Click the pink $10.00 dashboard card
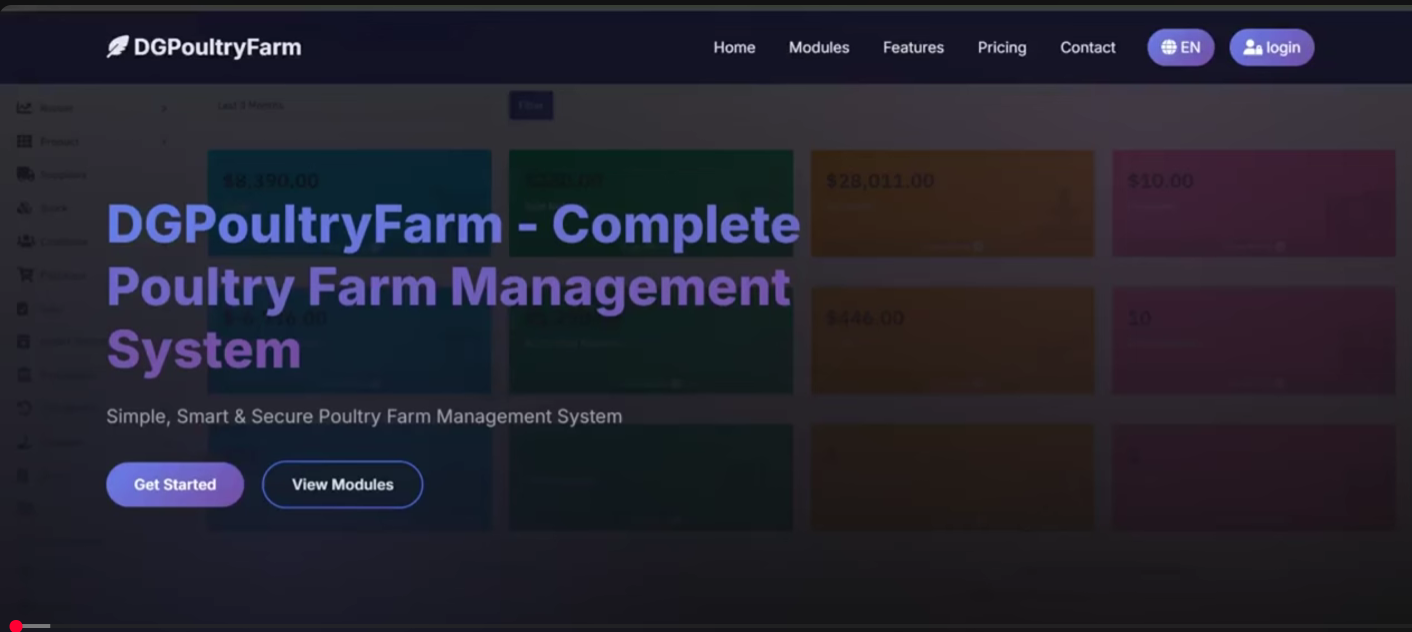Viewport: 1412px width, 632px height. [x=1253, y=203]
